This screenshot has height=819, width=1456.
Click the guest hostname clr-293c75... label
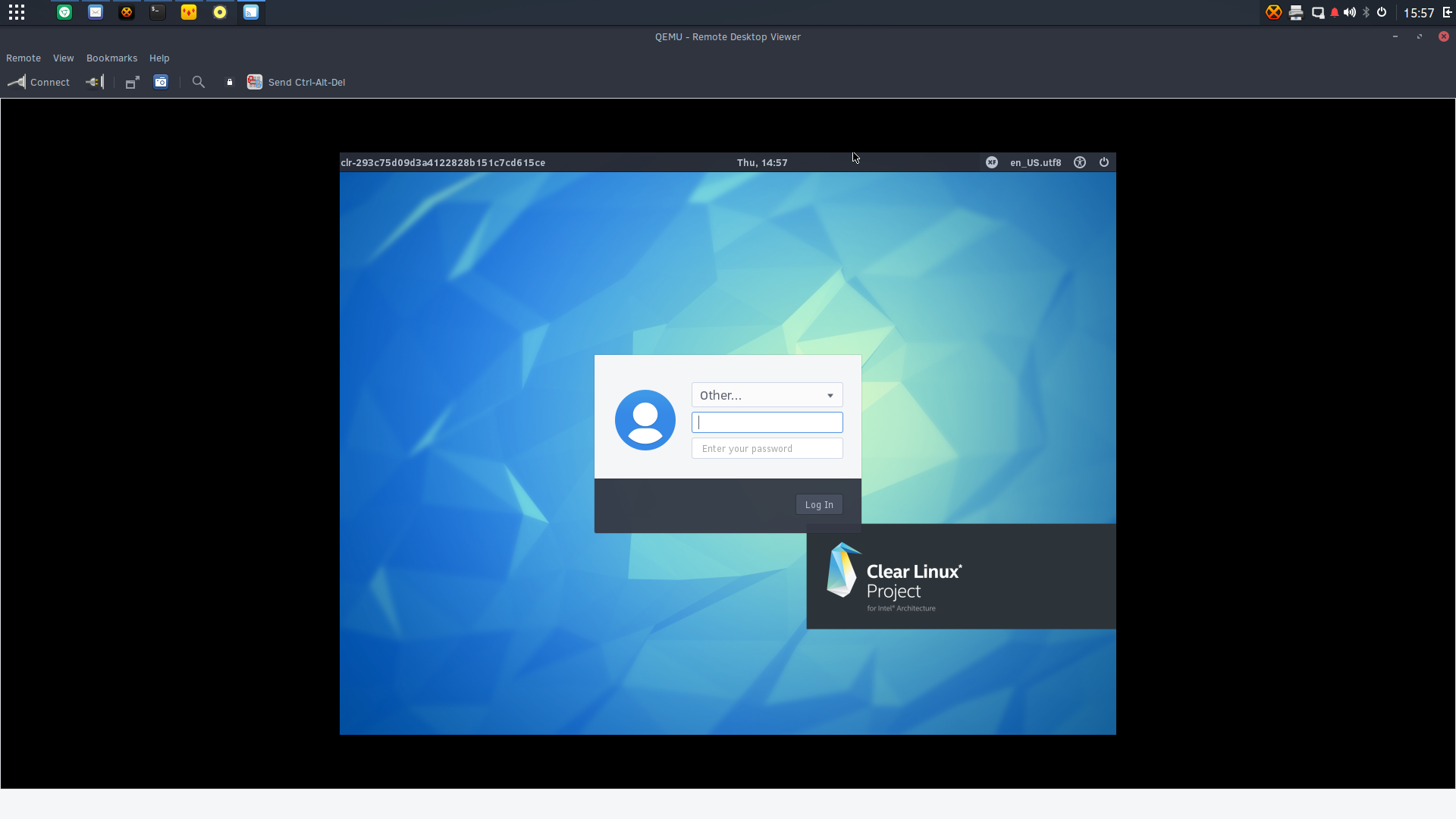coord(443,162)
